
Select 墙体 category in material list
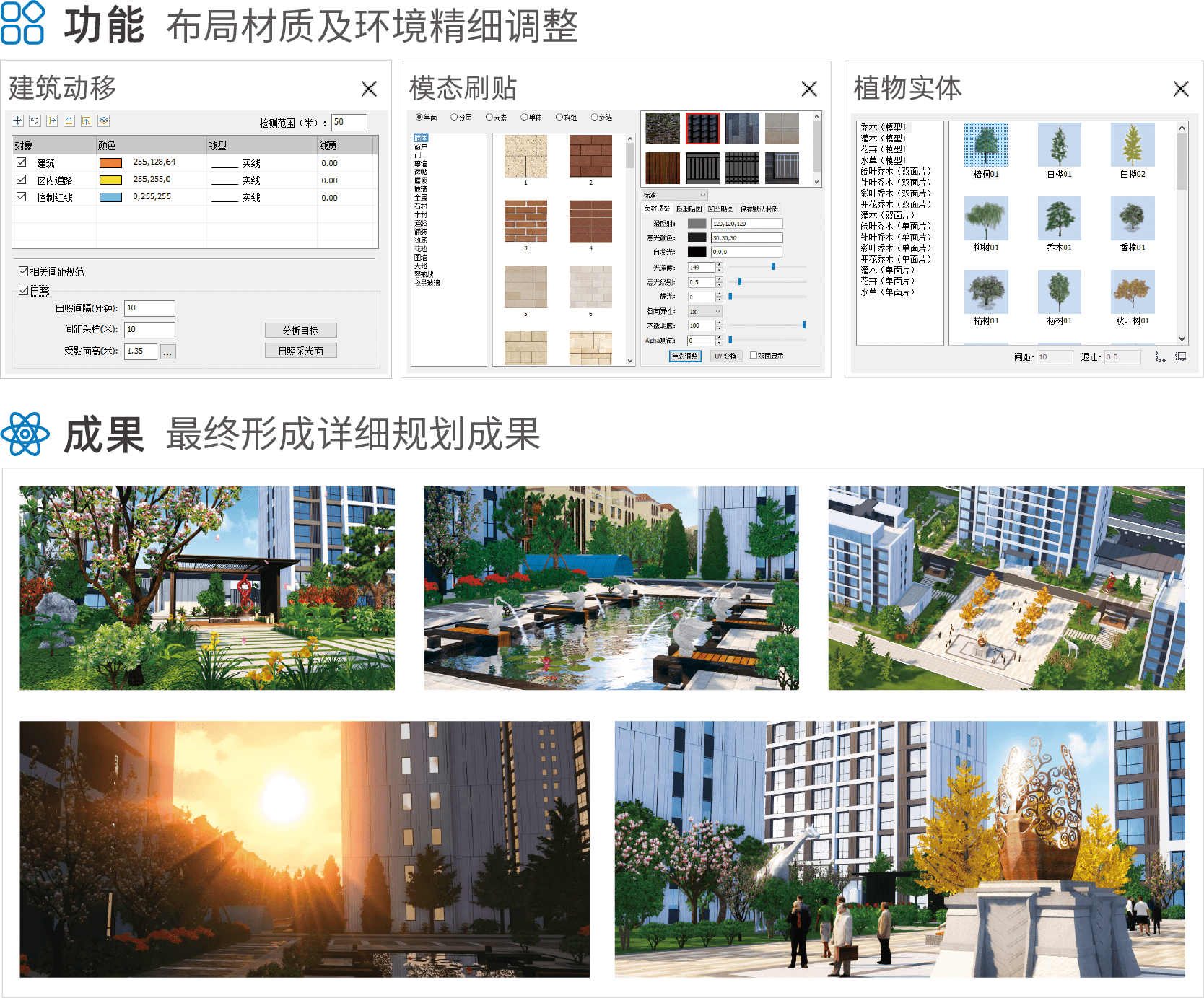pos(421,138)
